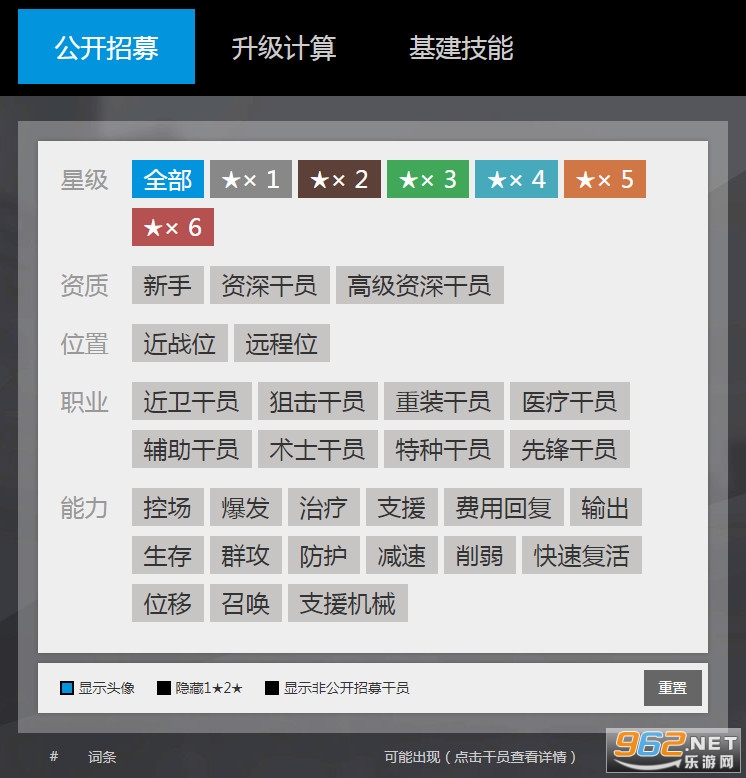
Task: Enable the 隐藏1★2★ checkbox
Action: pyautogui.click(x=164, y=688)
